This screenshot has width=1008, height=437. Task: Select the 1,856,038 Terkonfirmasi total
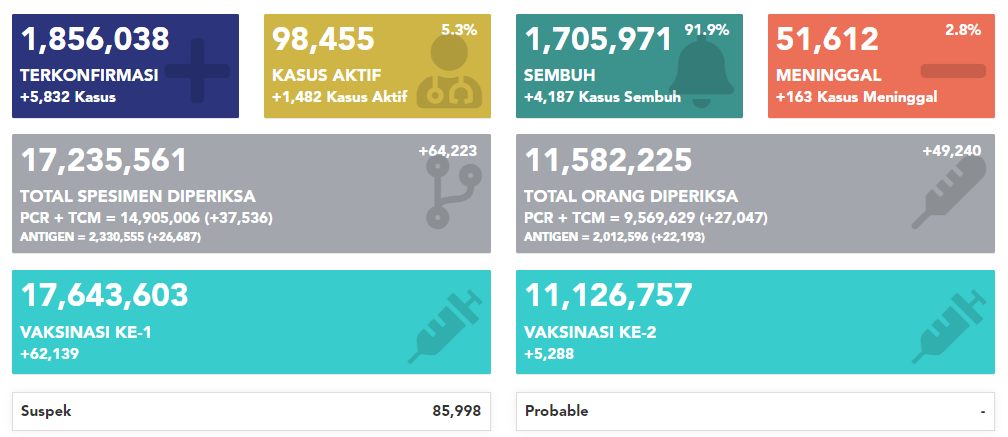click(x=95, y=39)
